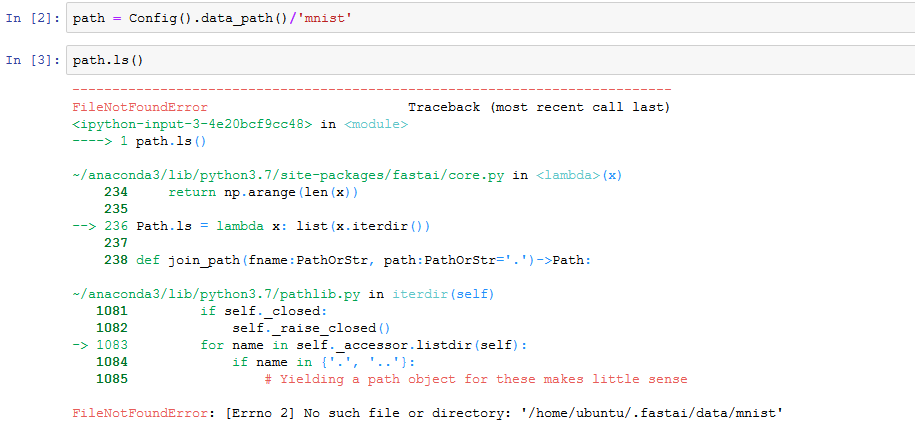Screen dimensions: 915x427
Task: Click the <lambda>(x) function name
Action: [579, 175]
